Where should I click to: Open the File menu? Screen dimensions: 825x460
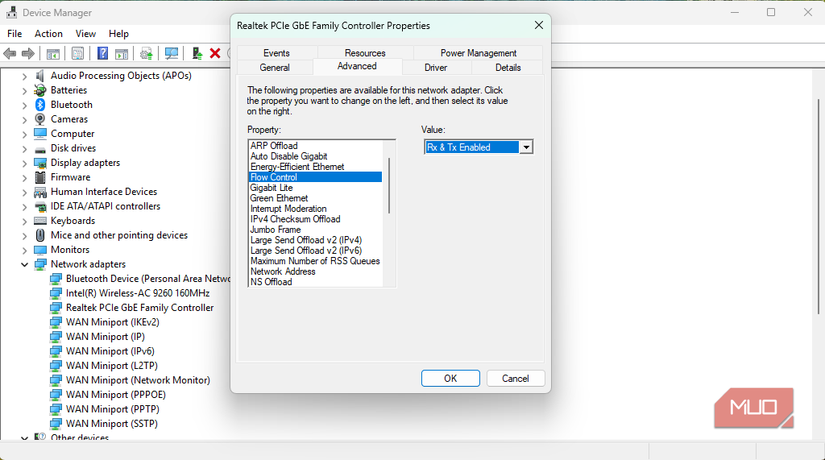[x=14, y=34]
